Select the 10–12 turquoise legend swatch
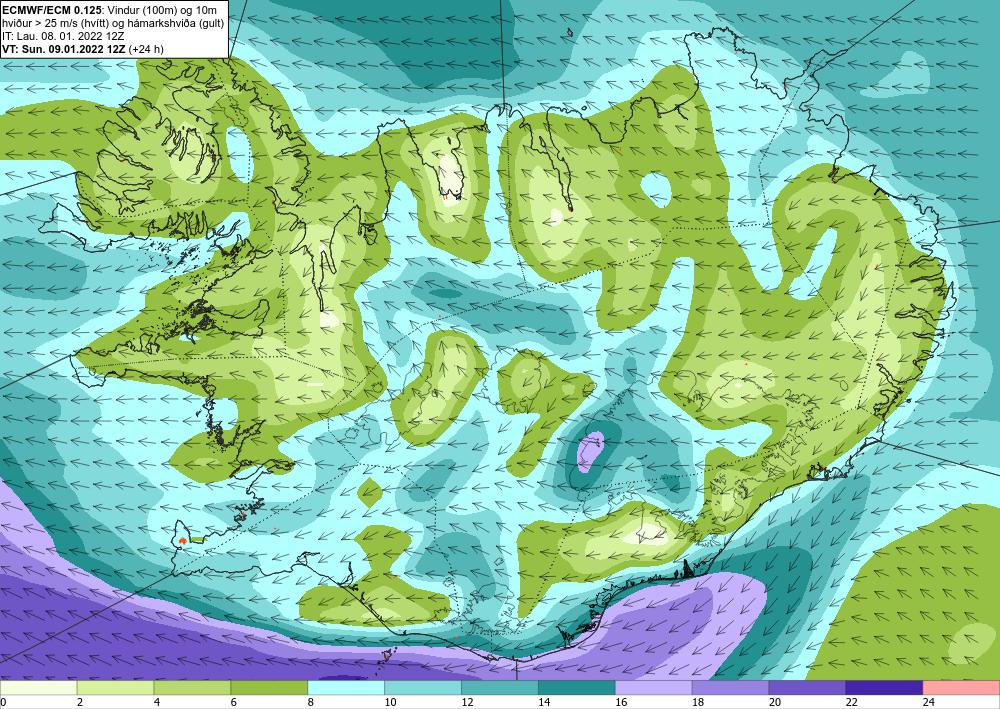This screenshot has height=709, width=1000. pyautogui.click(x=423, y=688)
